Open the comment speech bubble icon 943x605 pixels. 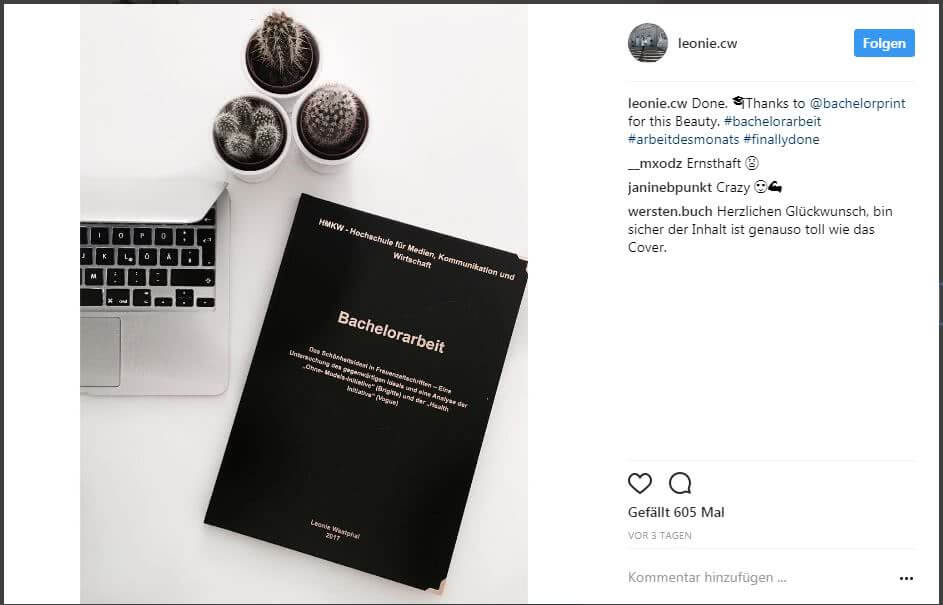click(x=680, y=483)
